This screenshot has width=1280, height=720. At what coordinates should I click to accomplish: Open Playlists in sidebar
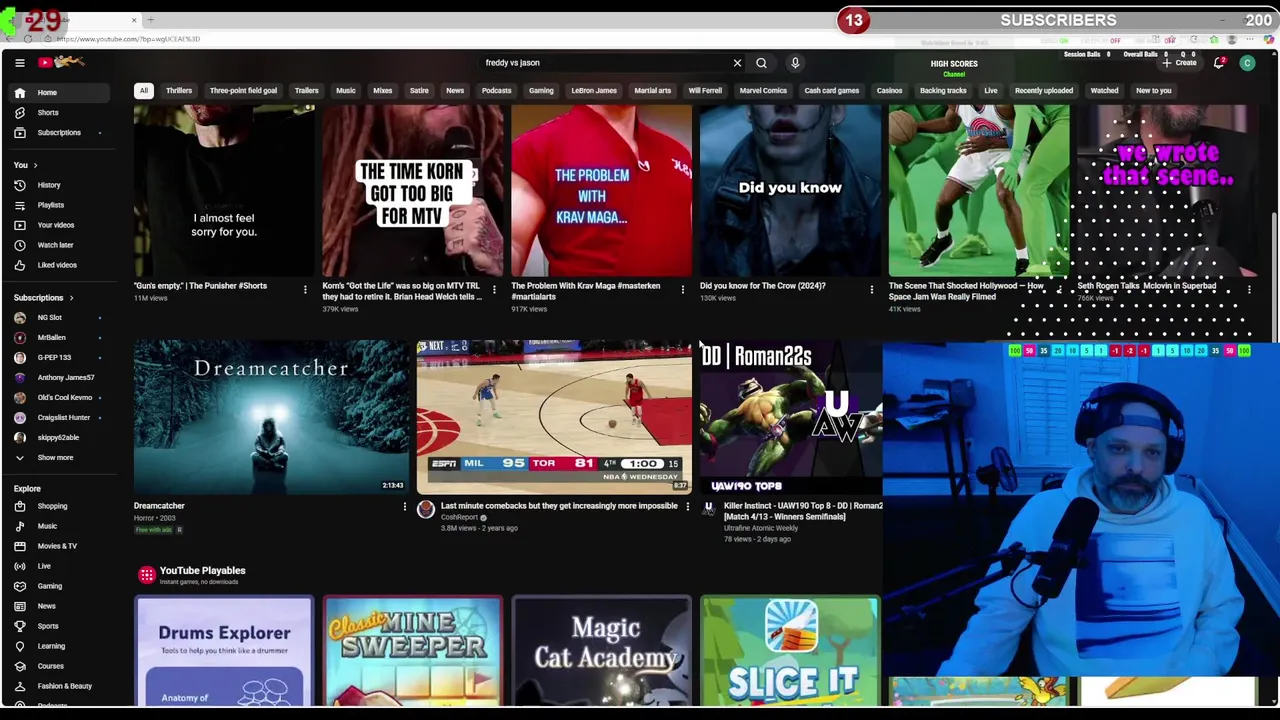click(60, 205)
